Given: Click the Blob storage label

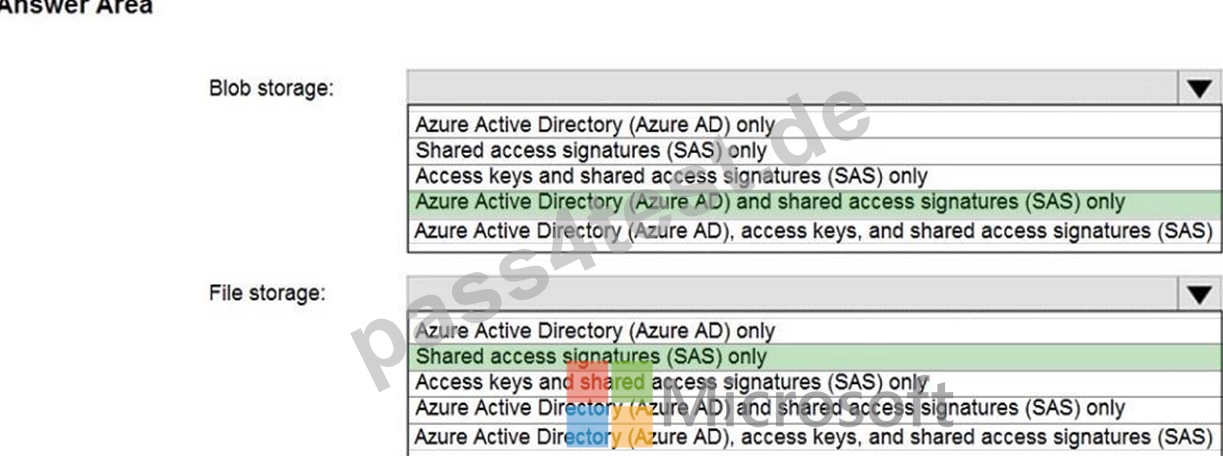Looking at the screenshot, I should pyautogui.click(x=271, y=88).
